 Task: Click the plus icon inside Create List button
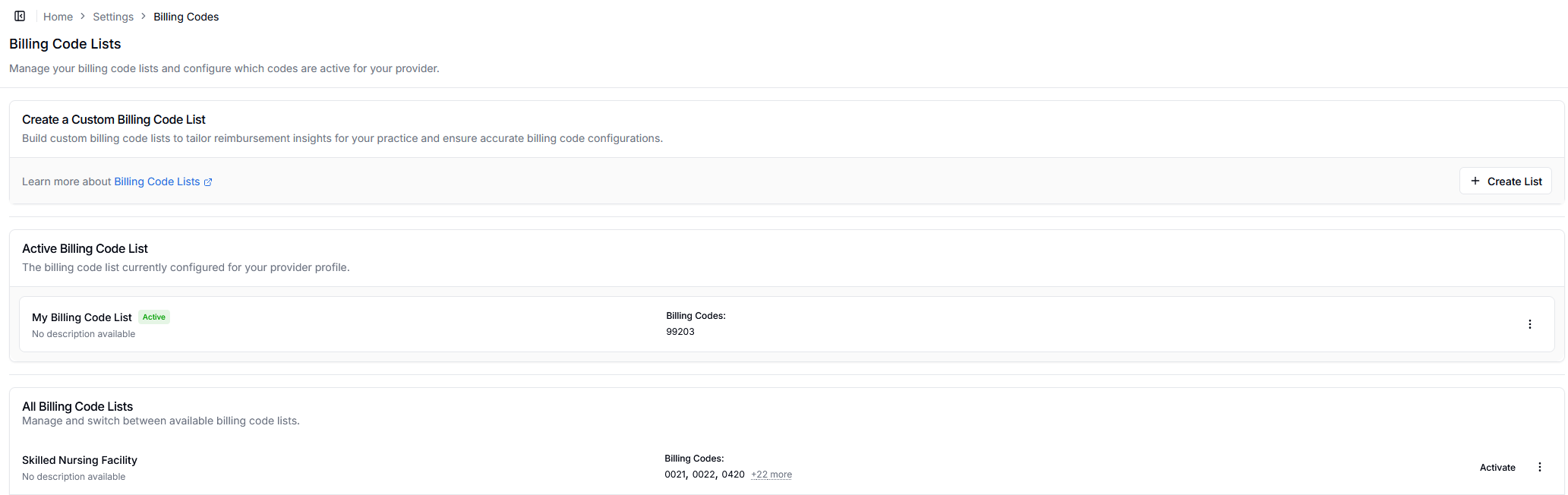(x=1475, y=181)
